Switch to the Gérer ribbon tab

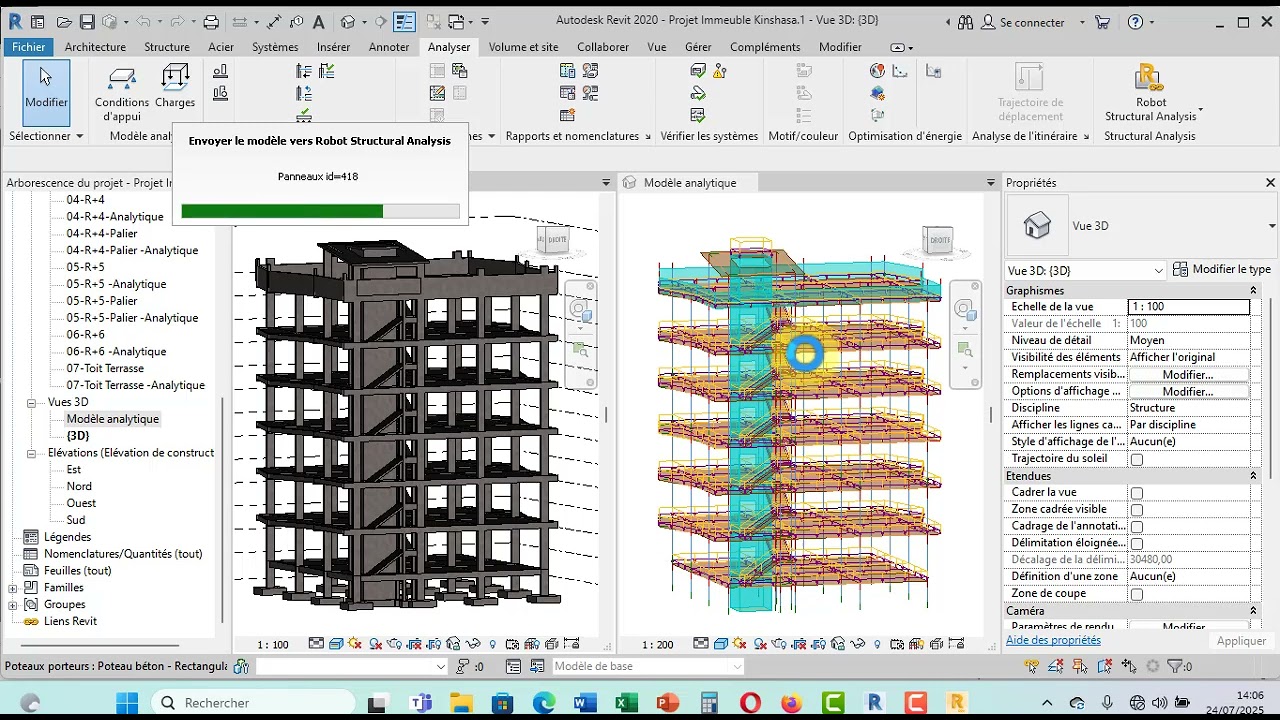point(698,47)
